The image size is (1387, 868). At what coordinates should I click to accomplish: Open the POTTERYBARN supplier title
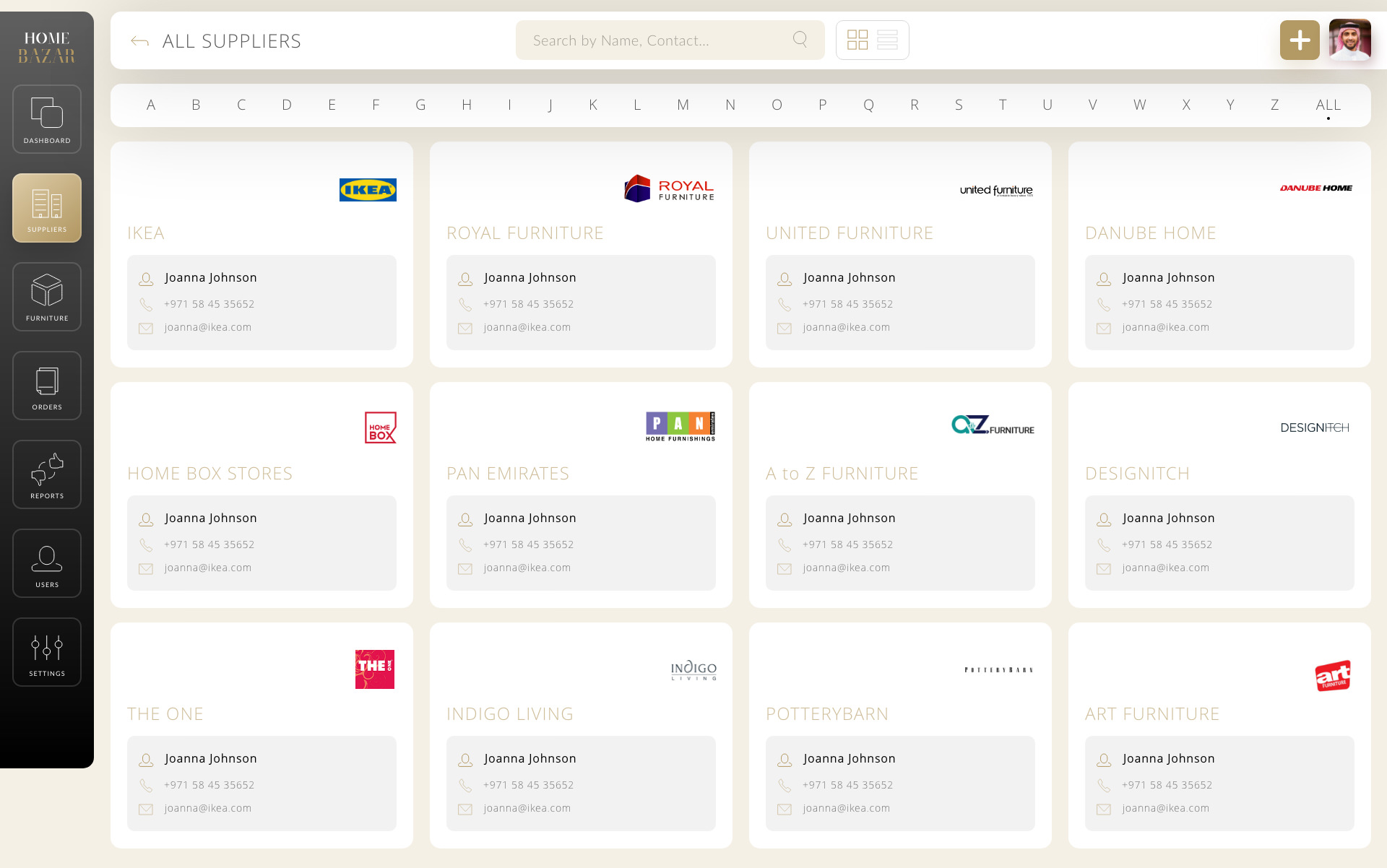pos(827,714)
